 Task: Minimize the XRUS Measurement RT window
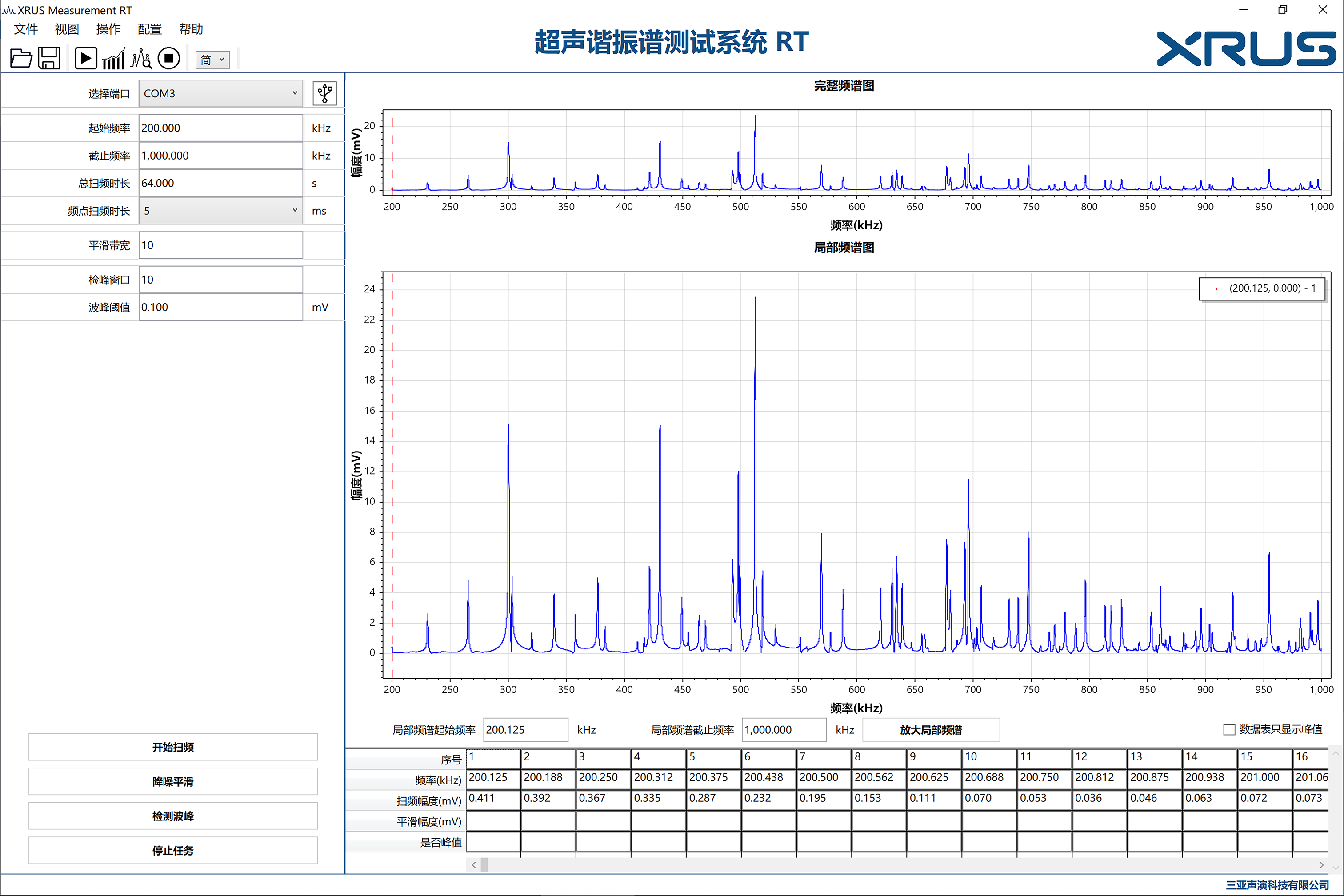click(1244, 10)
